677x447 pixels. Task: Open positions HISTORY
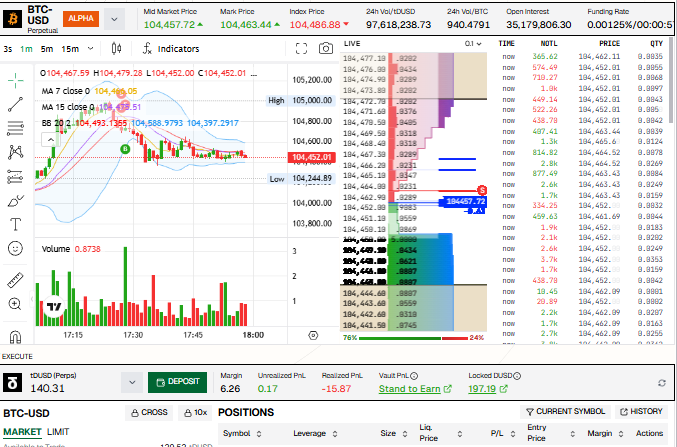(x=641, y=412)
